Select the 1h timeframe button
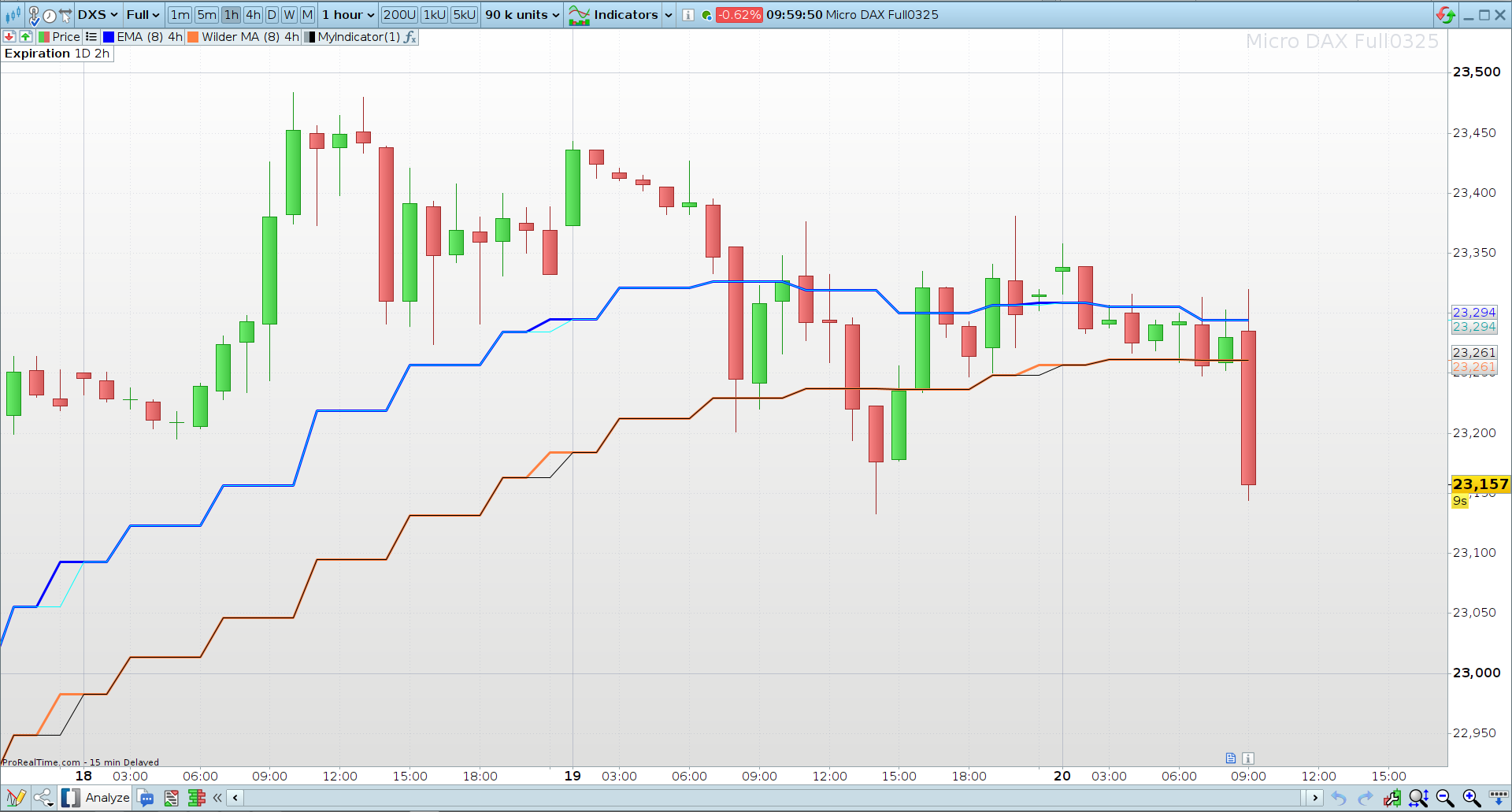 pyautogui.click(x=231, y=15)
